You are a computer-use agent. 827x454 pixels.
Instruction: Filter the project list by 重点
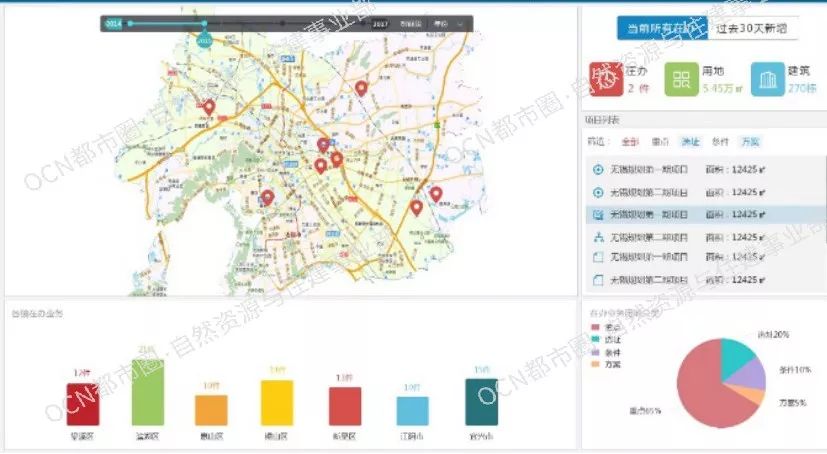[660, 142]
